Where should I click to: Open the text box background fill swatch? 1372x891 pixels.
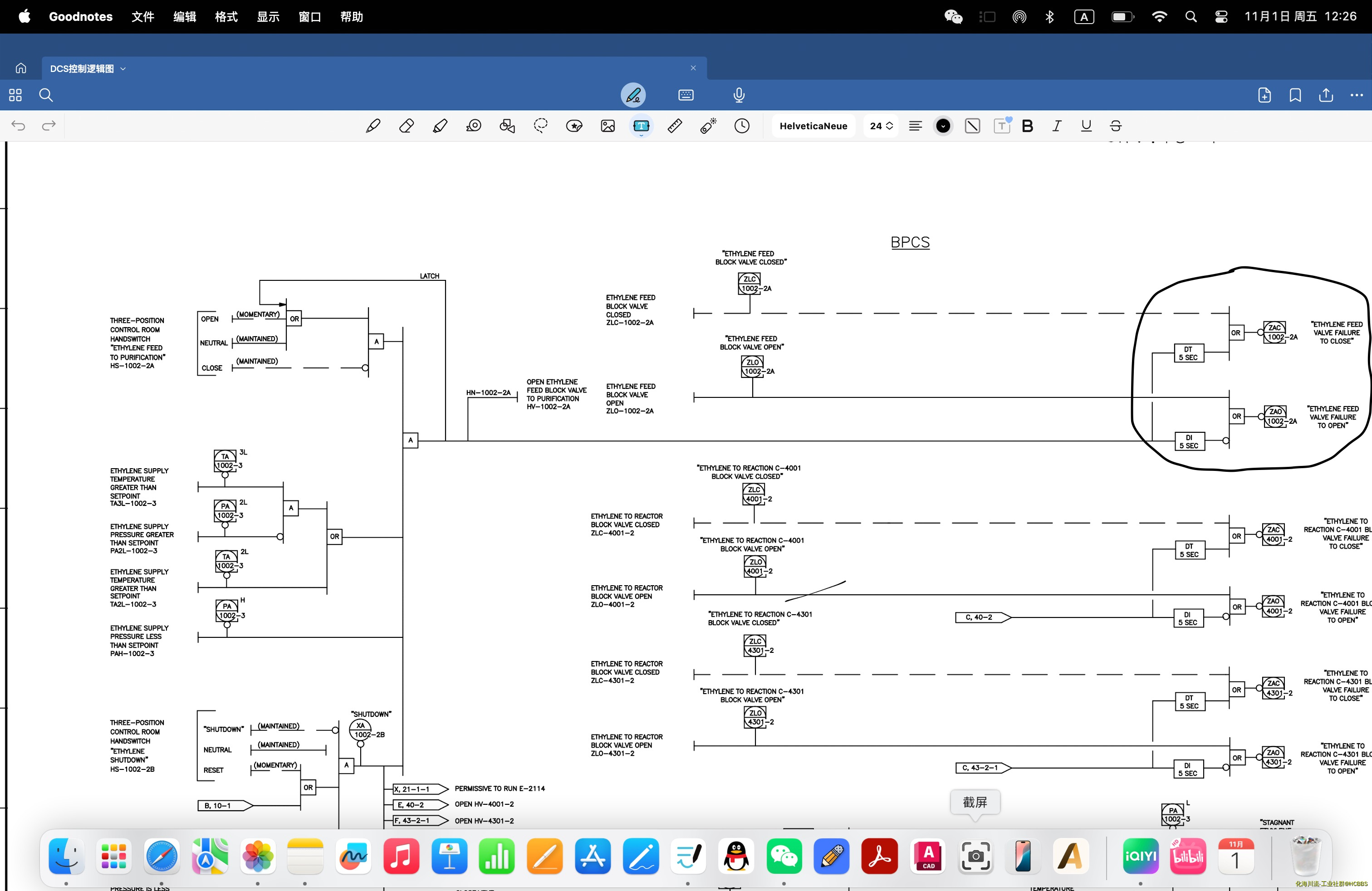972,126
